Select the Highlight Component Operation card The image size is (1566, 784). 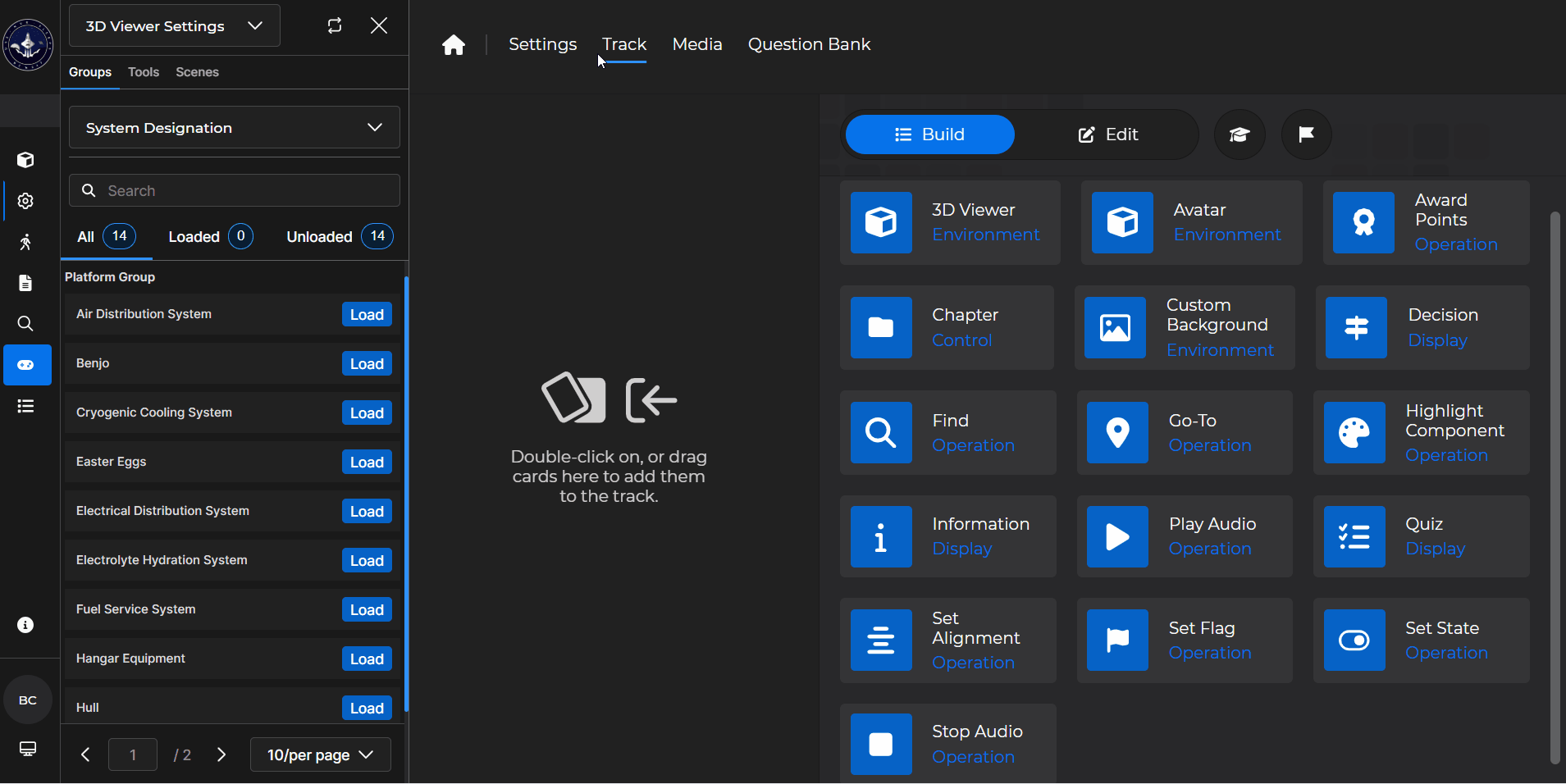coord(1421,433)
